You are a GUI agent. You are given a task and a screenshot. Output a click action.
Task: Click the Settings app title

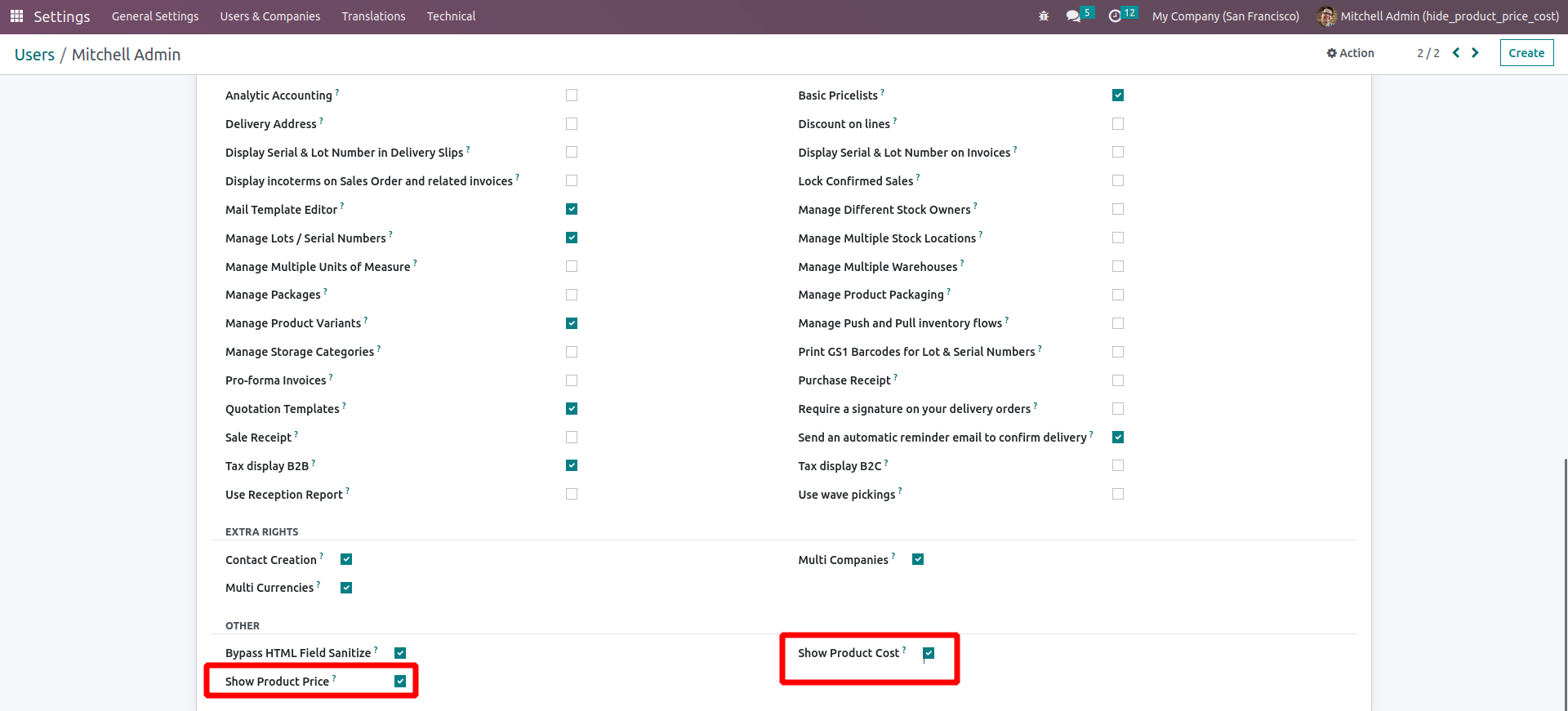click(x=62, y=16)
